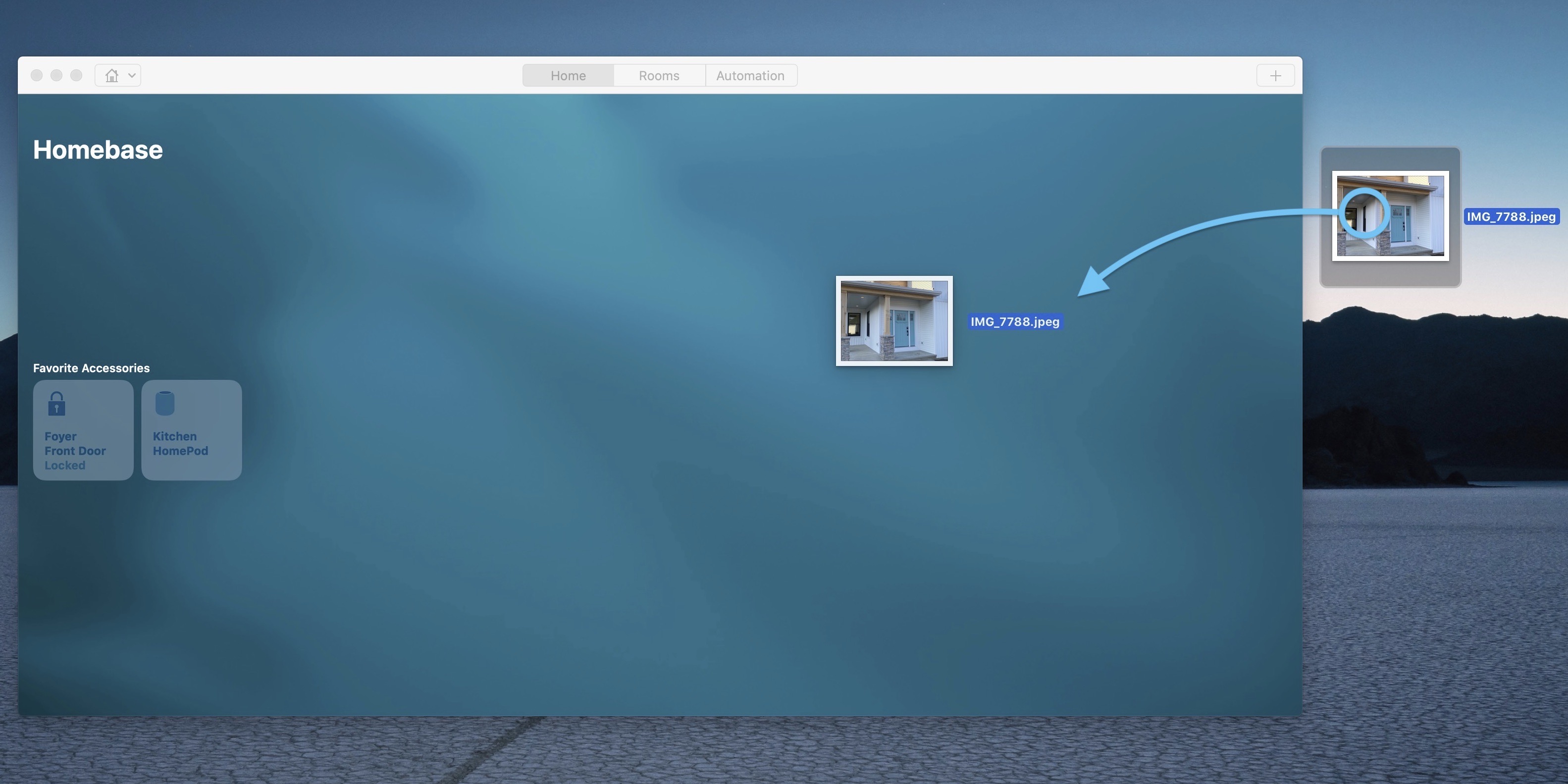Open the Automation tab
Viewport: 1568px width, 784px height.
(x=750, y=75)
